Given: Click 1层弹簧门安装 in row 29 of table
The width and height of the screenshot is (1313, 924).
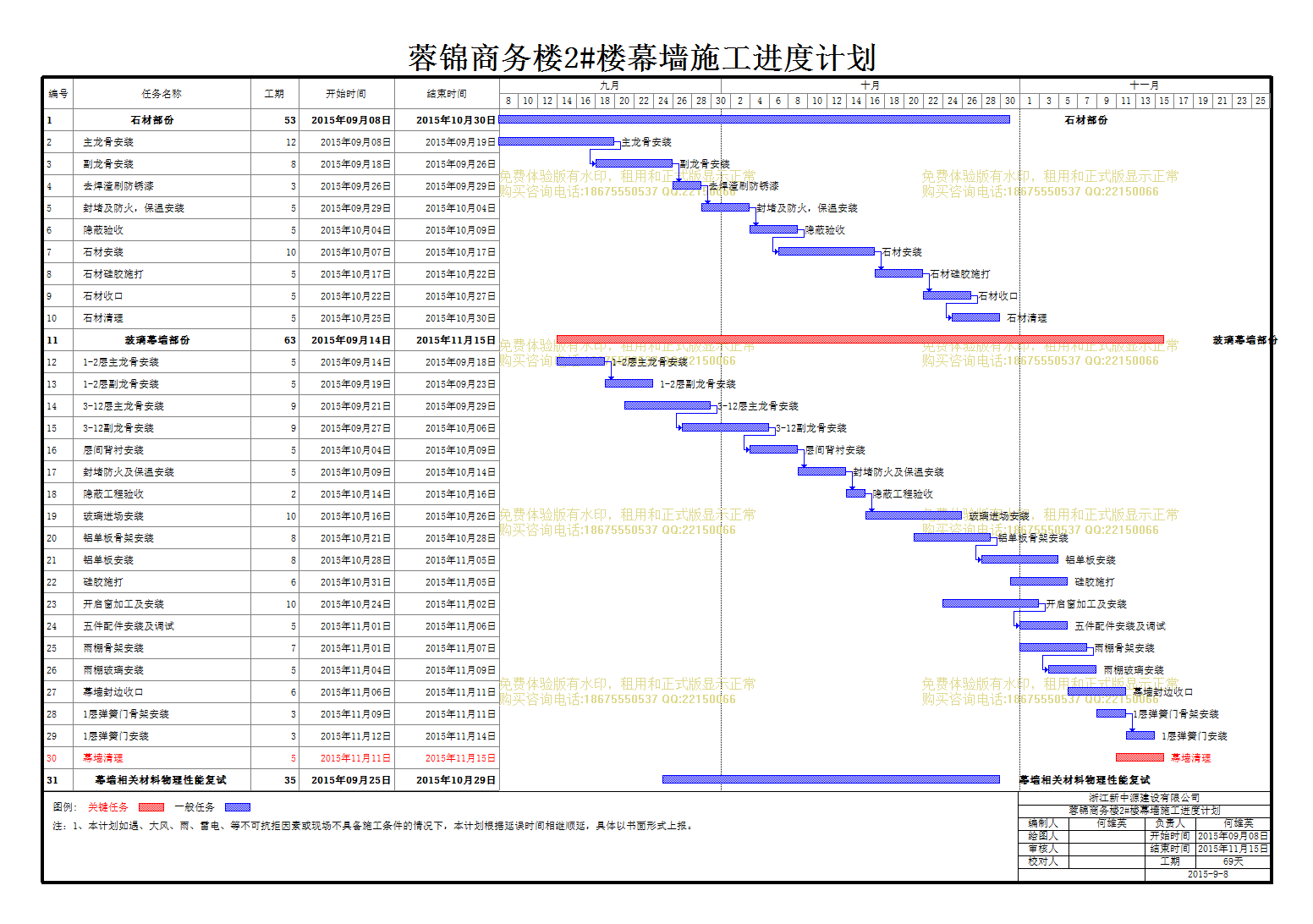Looking at the screenshot, I should (116, 736).
